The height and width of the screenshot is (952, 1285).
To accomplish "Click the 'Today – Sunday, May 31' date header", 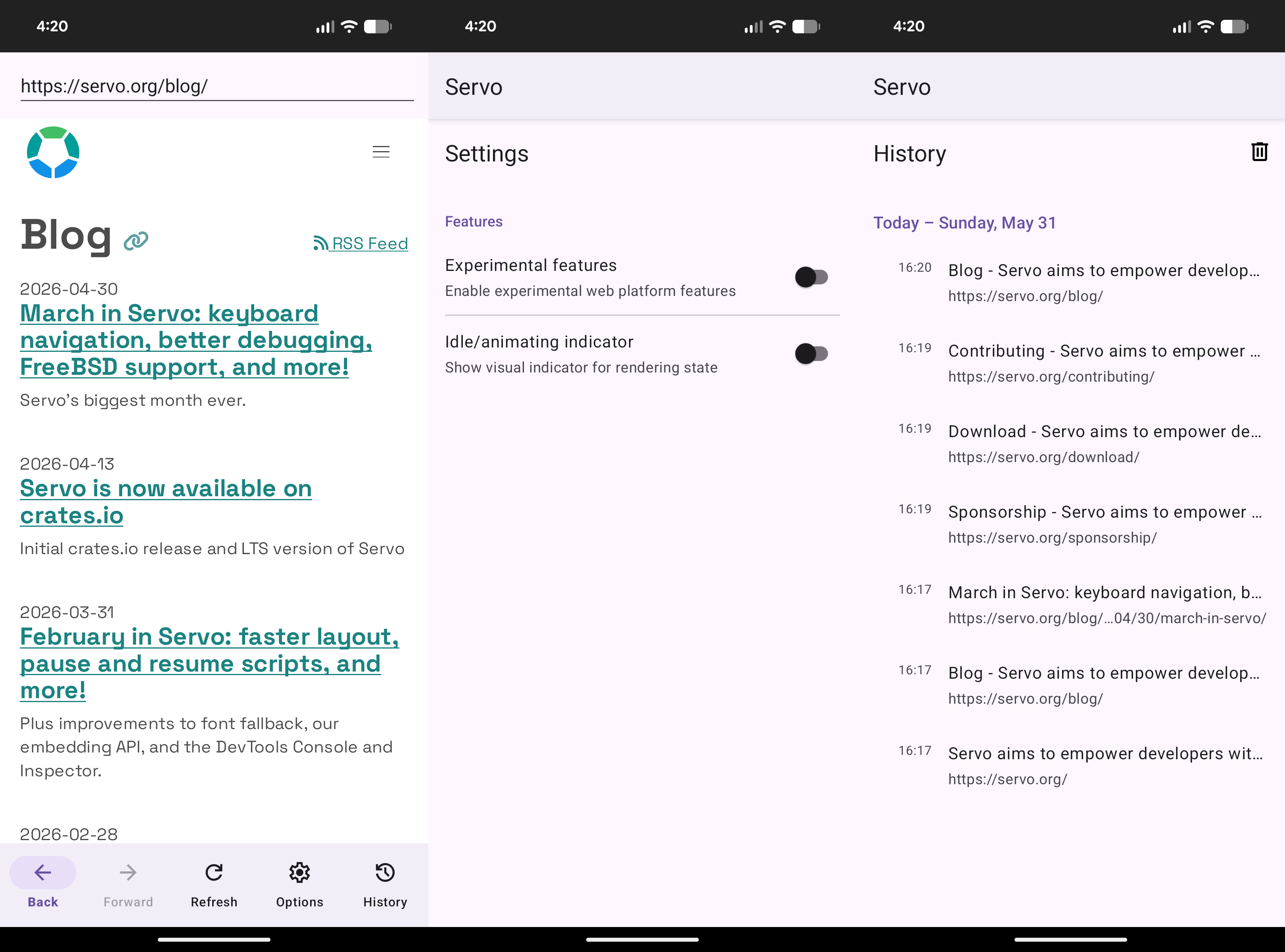I will [965, 223].
